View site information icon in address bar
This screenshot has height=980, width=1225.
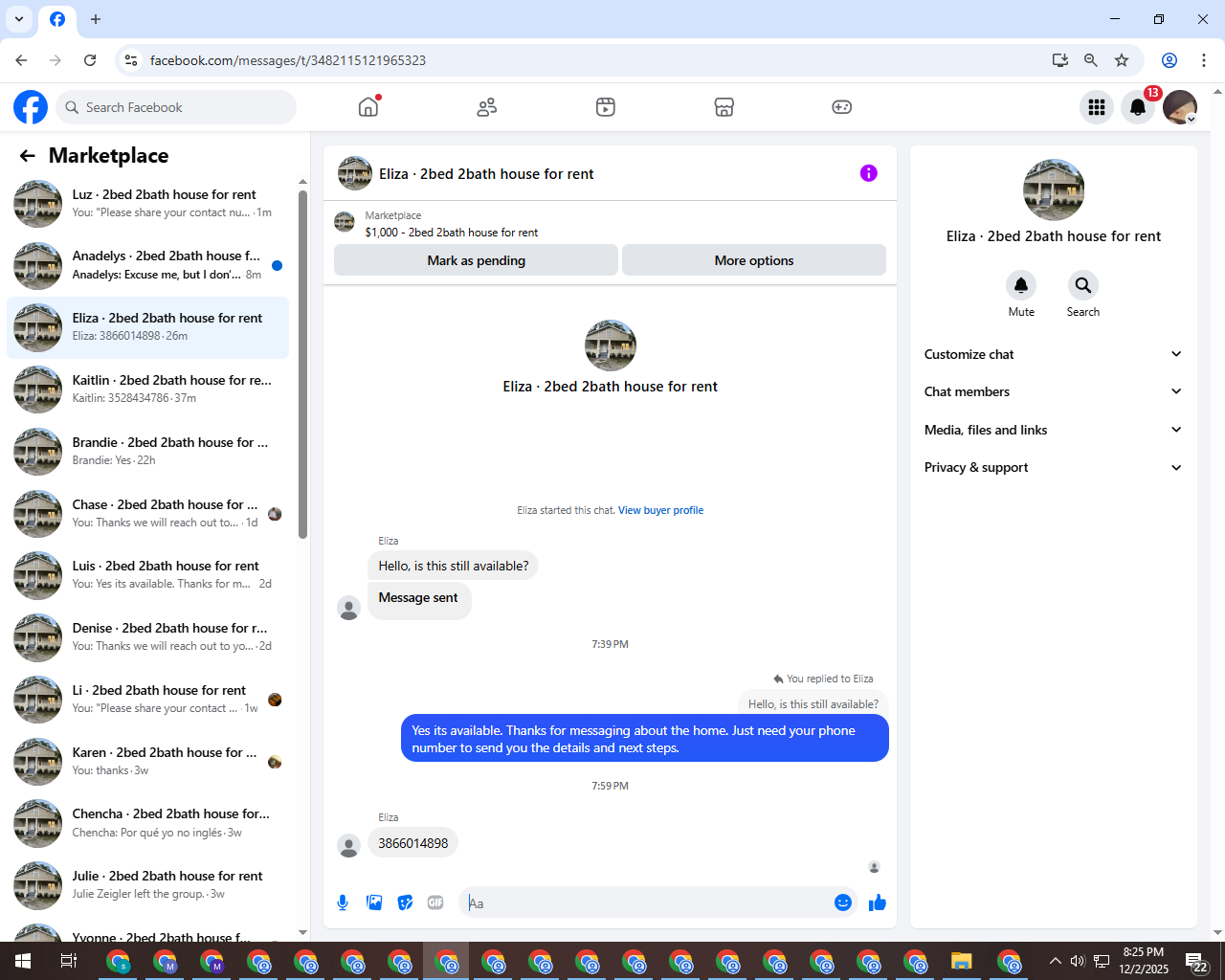tap(131, 60)
